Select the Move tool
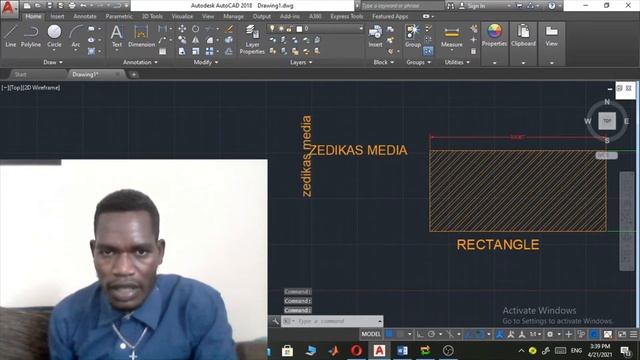640x360 pixels. coord(182,29)
